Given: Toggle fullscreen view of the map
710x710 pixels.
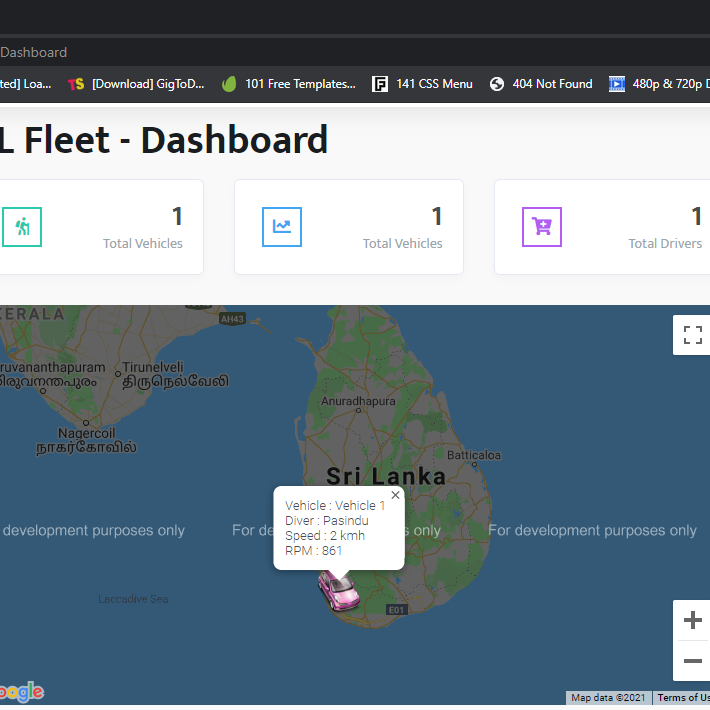Looking at the screenshot, I should tap(692, 335).
